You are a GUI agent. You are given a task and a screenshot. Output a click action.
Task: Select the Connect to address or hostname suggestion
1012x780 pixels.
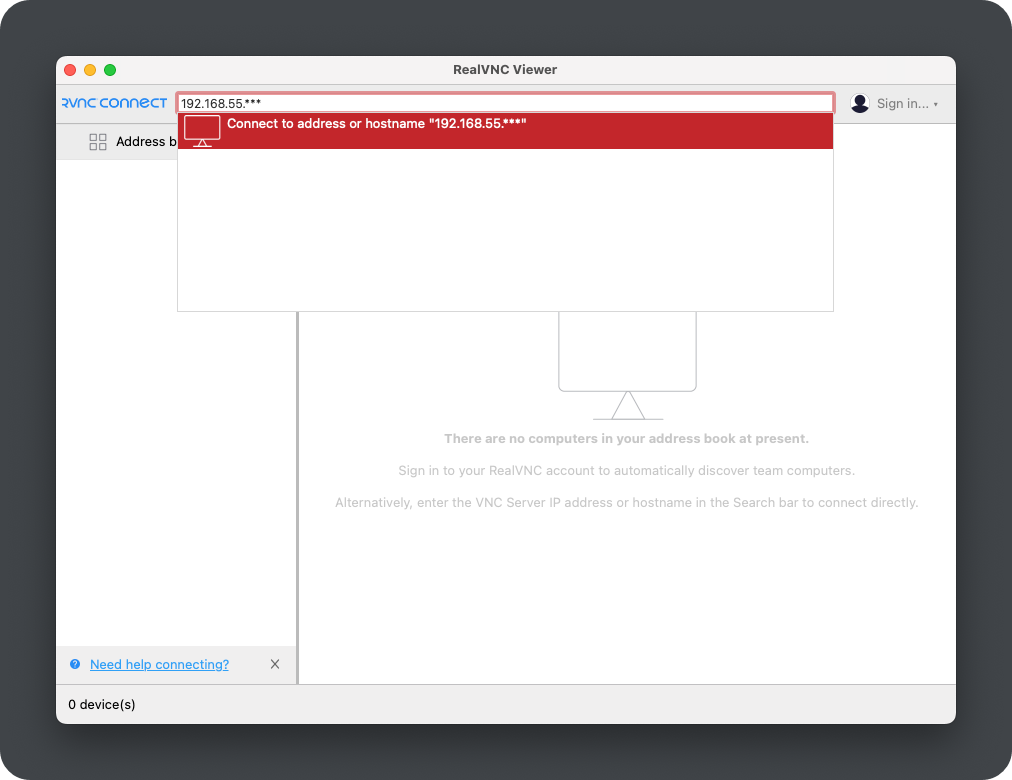point(505,131)
